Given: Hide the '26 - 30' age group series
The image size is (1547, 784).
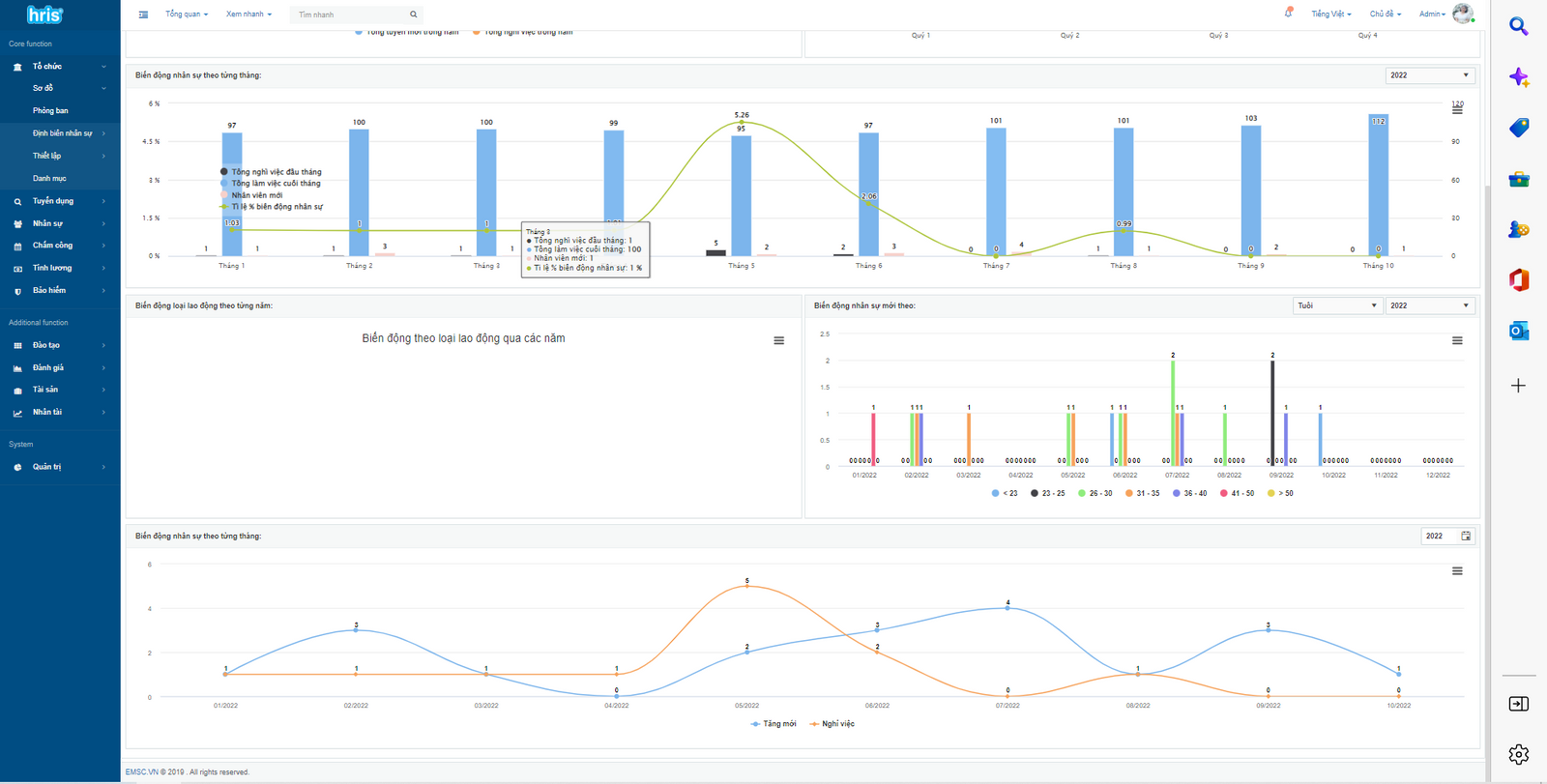Looking at the screenshot, I should (x=1095, y=493).
